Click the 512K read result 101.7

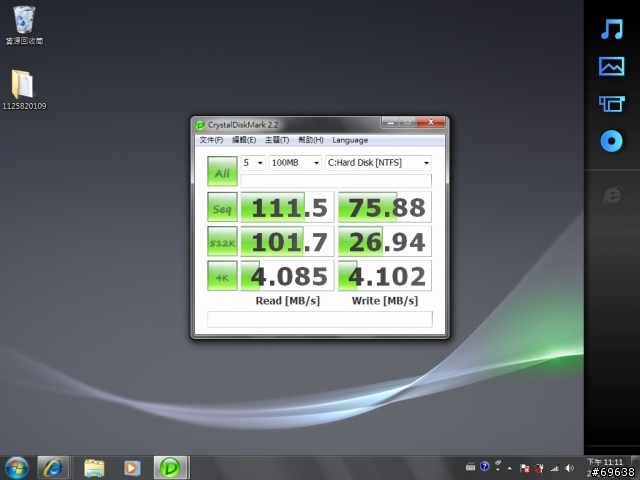coord(287,242)
